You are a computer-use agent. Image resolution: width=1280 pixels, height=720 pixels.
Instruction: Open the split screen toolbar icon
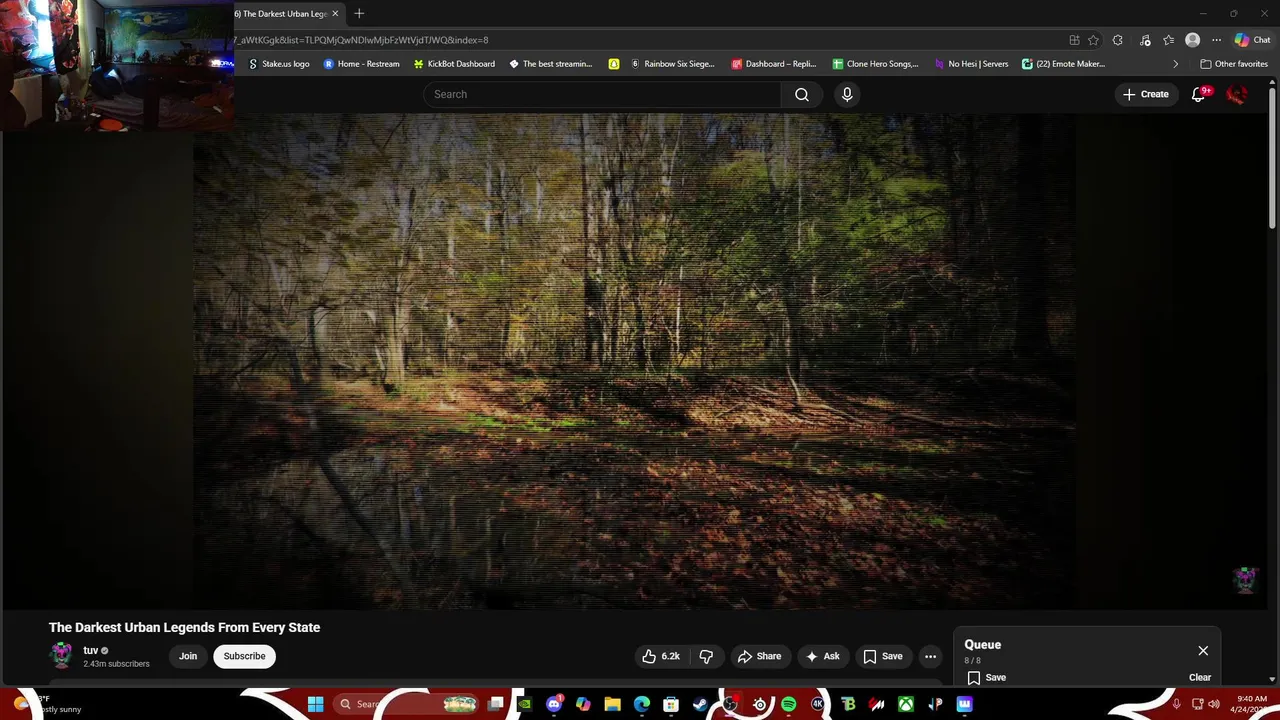pyautogui.click(x=1074, y=40)
